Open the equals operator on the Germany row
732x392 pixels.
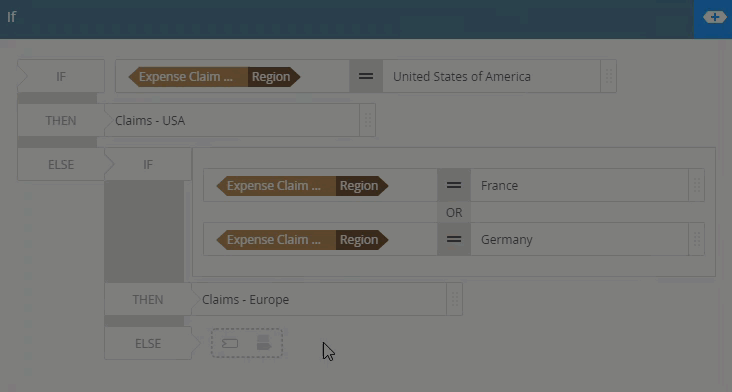(454, 239)
